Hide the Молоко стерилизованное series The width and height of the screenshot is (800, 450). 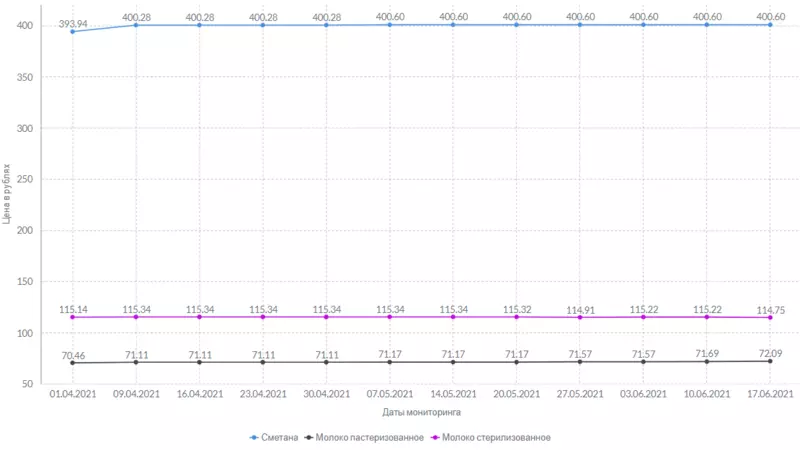point(496,437)
